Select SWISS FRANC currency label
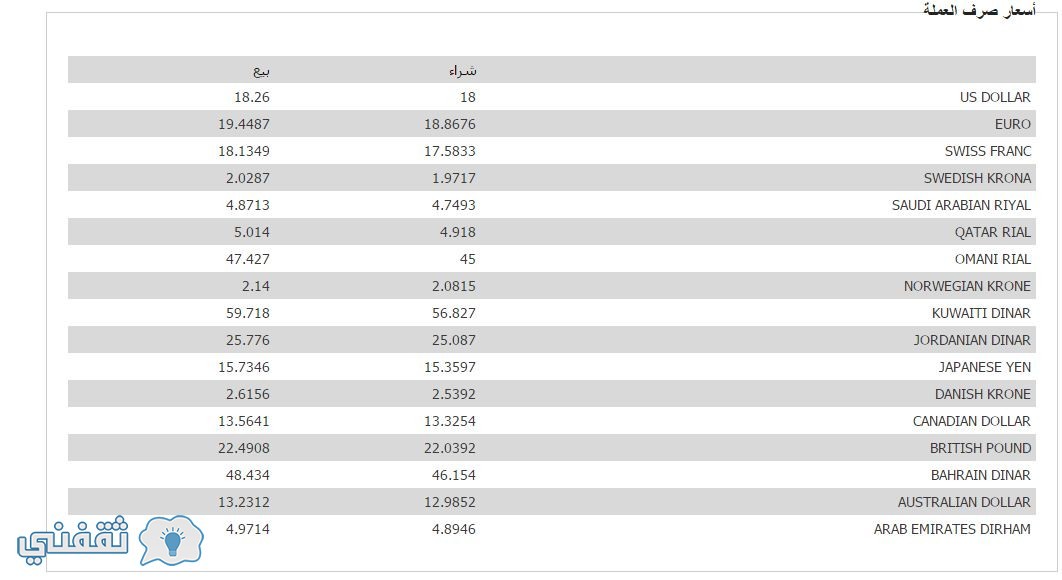The image size is (1062, 580). pyautogui.click(x=987, y=151)
